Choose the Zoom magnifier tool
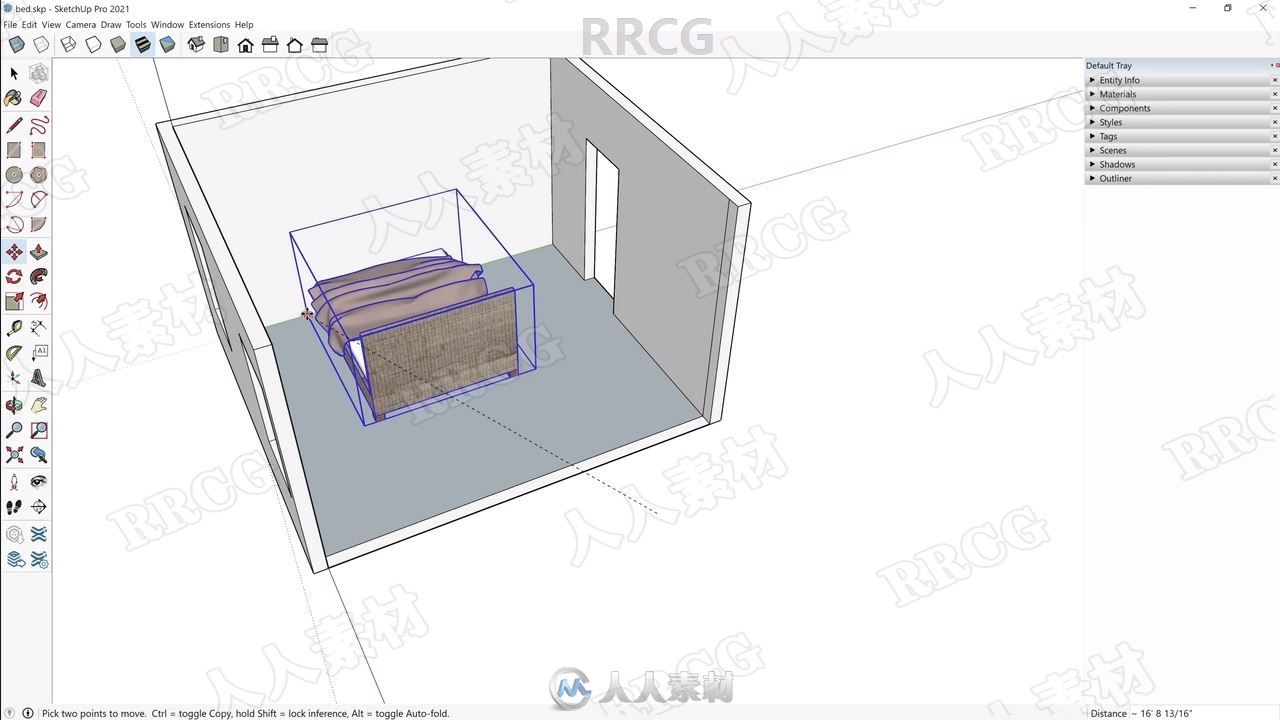Screen dimensions: 1280x720 coord(14,431)
